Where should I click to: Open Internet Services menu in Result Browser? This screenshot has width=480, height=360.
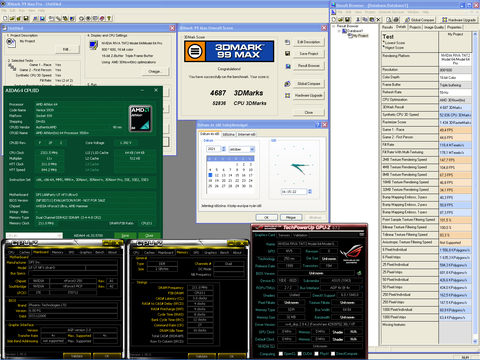click(391, 12)
